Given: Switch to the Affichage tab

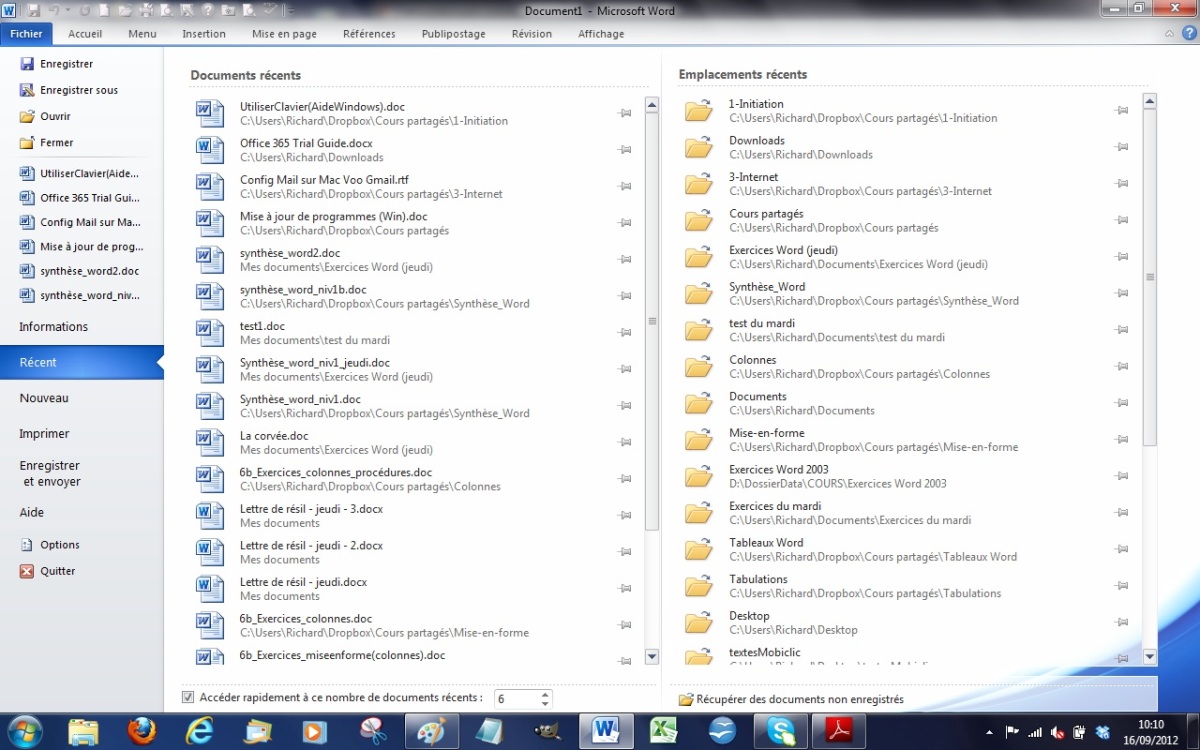Looking at the screenshot, I should [x=601, y=33].
